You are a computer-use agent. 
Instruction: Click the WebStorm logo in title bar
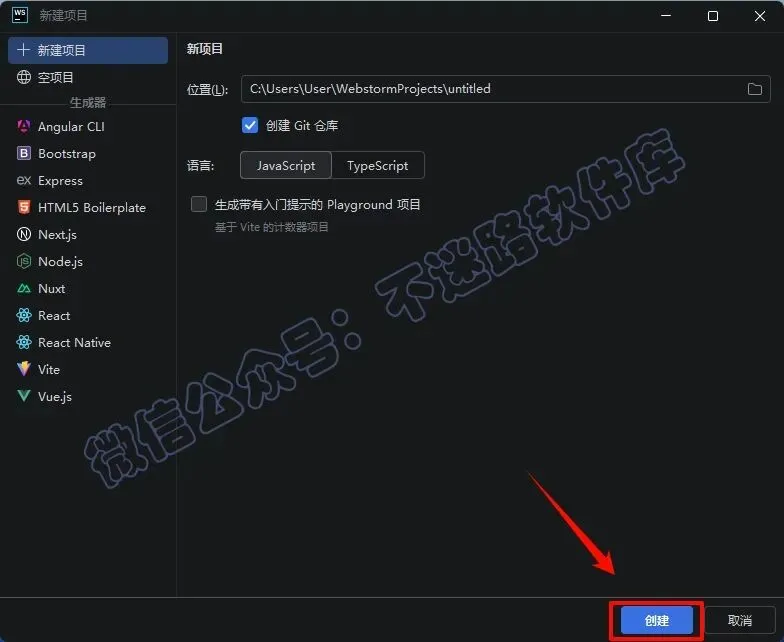(20, 15)
